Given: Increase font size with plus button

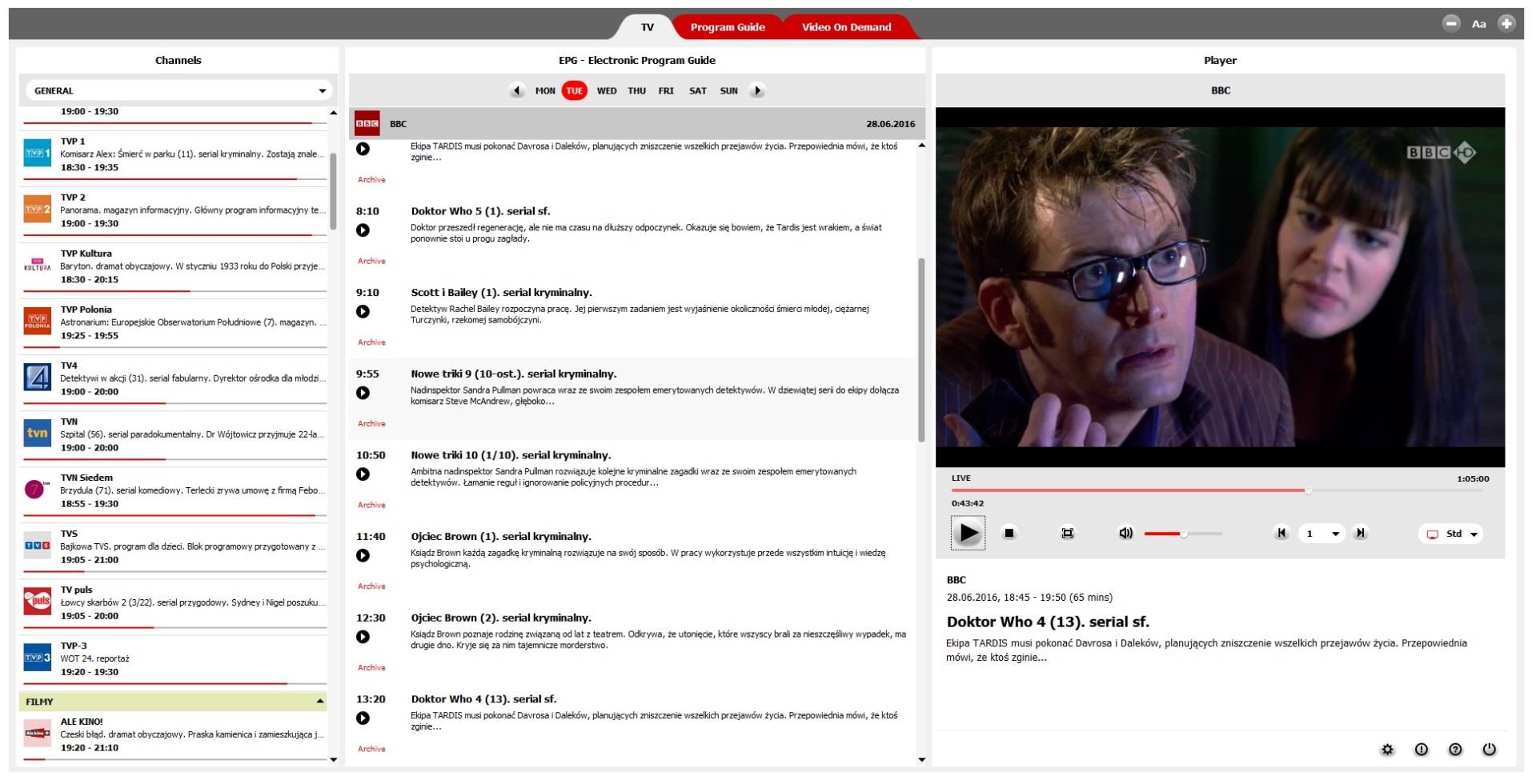Looking at the screenshot, I should [x=1506, y=23].
